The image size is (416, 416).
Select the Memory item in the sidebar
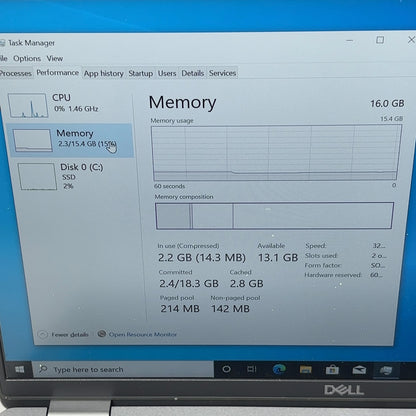70,140
